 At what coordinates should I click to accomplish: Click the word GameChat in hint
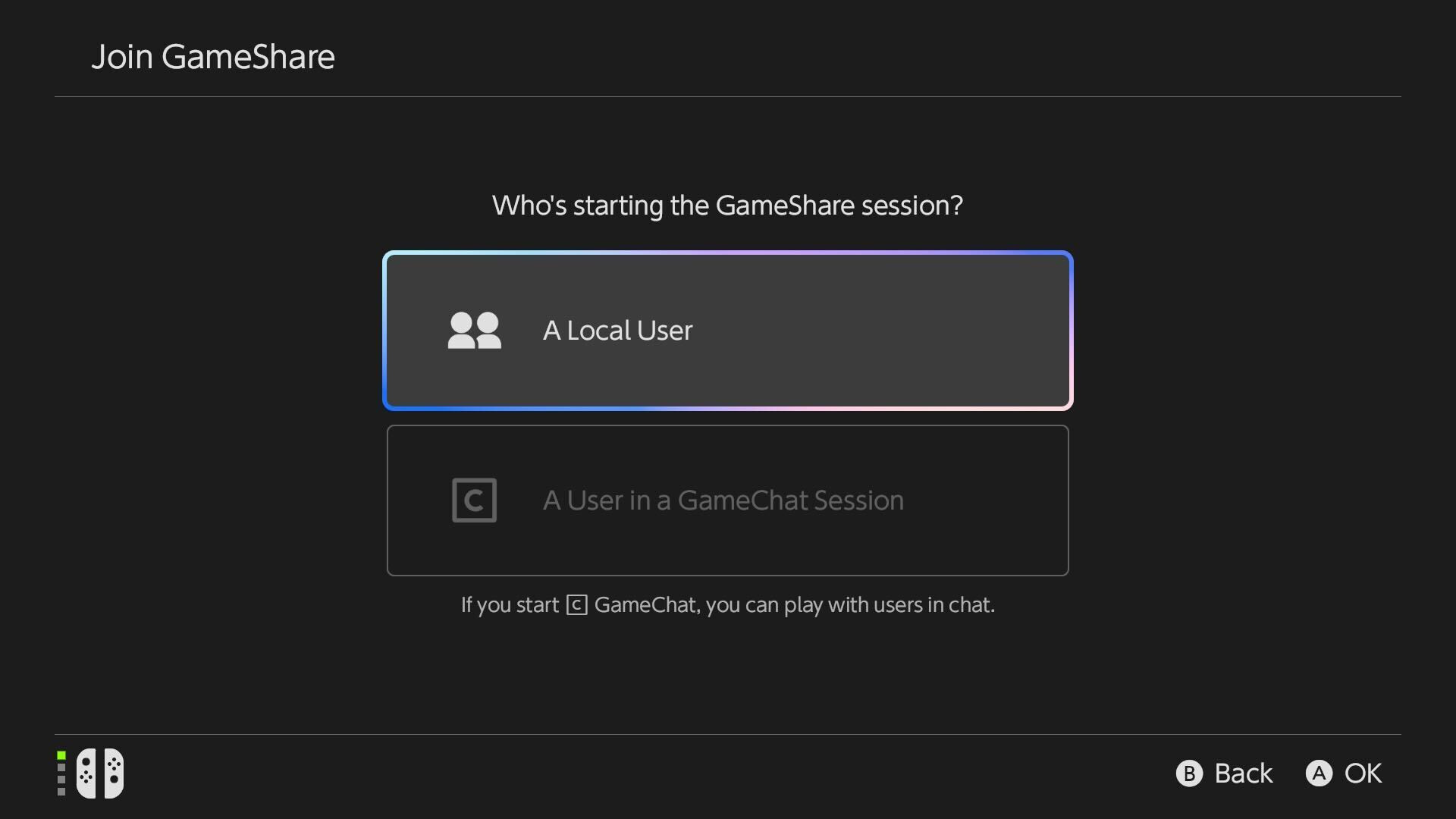645,605
